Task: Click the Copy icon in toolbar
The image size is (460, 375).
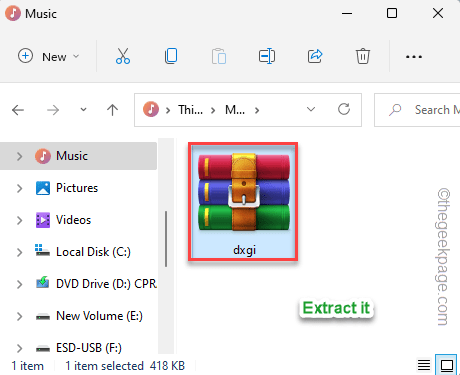Action: point(171,56)
